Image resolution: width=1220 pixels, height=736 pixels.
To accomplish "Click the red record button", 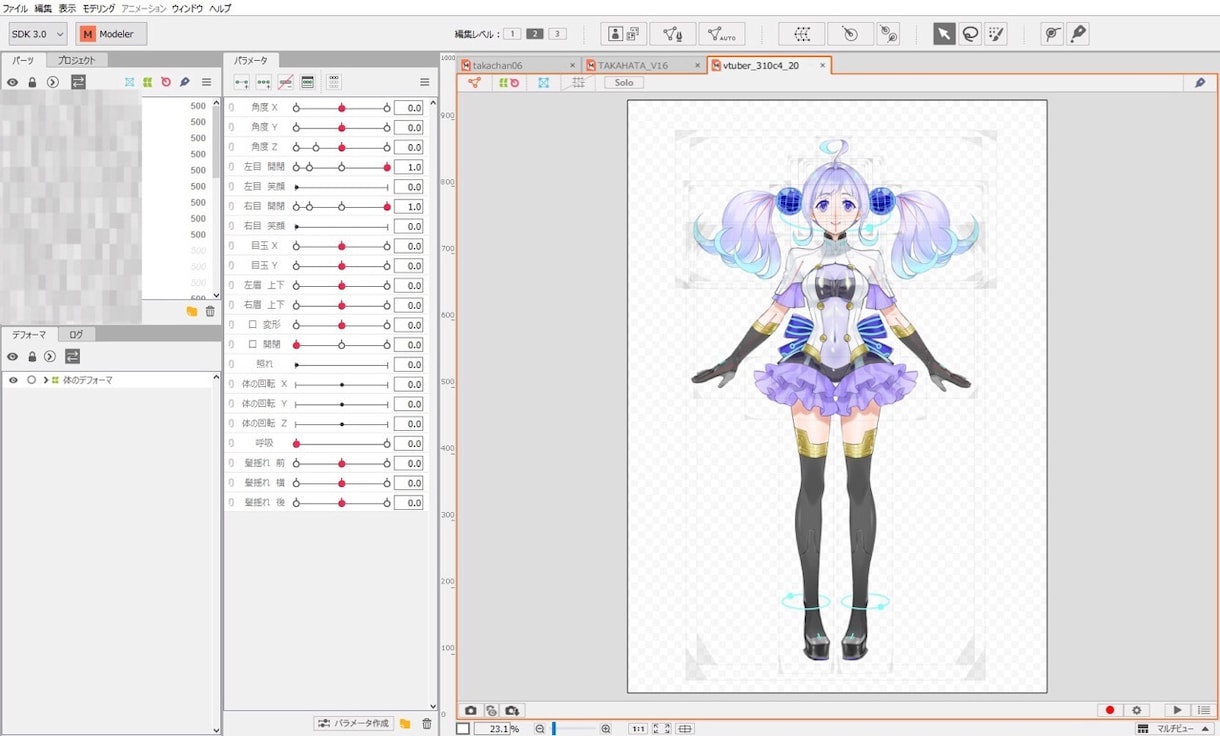I will [1109, 710].
